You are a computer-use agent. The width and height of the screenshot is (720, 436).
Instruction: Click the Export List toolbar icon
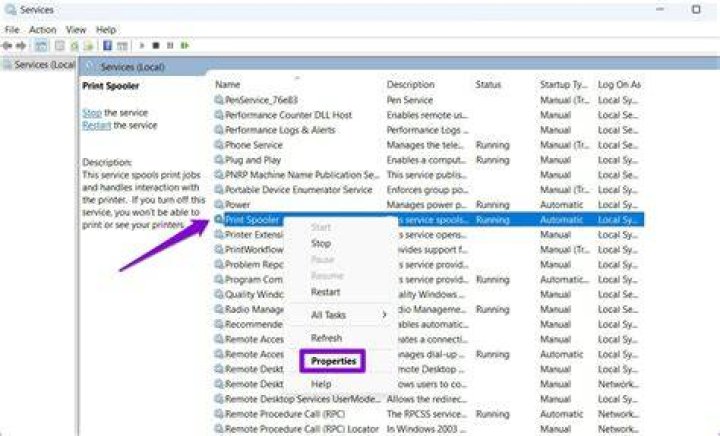click(x=89, y=45)
